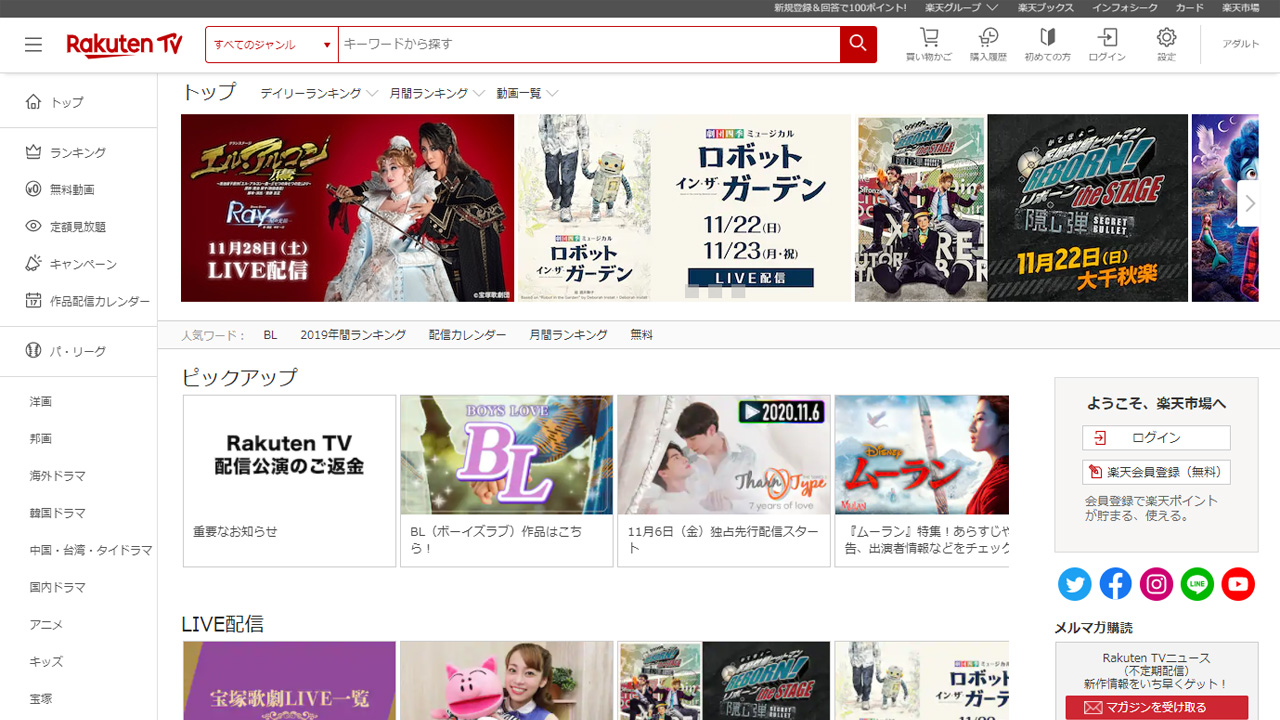
Task: Click the 楽天会員登録（無料） button
Action: [x=1156, y=472]
